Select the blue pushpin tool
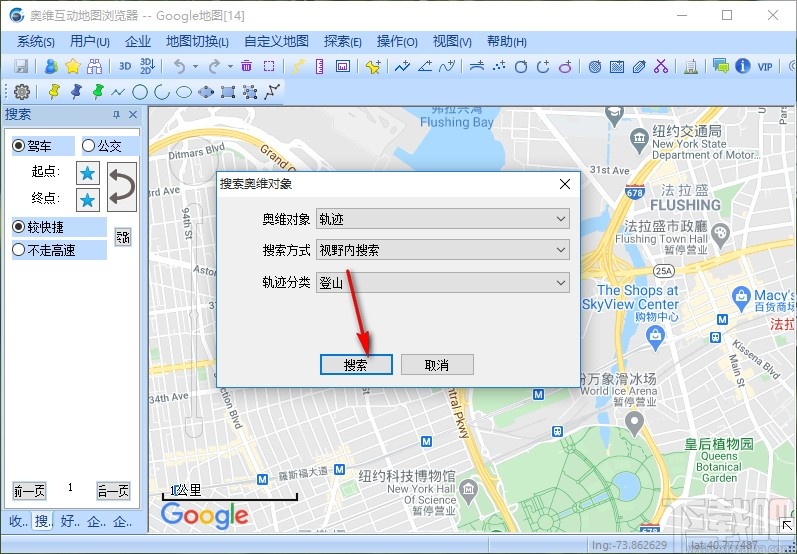Screen dimensions: 797x554 tap(76, 92)
